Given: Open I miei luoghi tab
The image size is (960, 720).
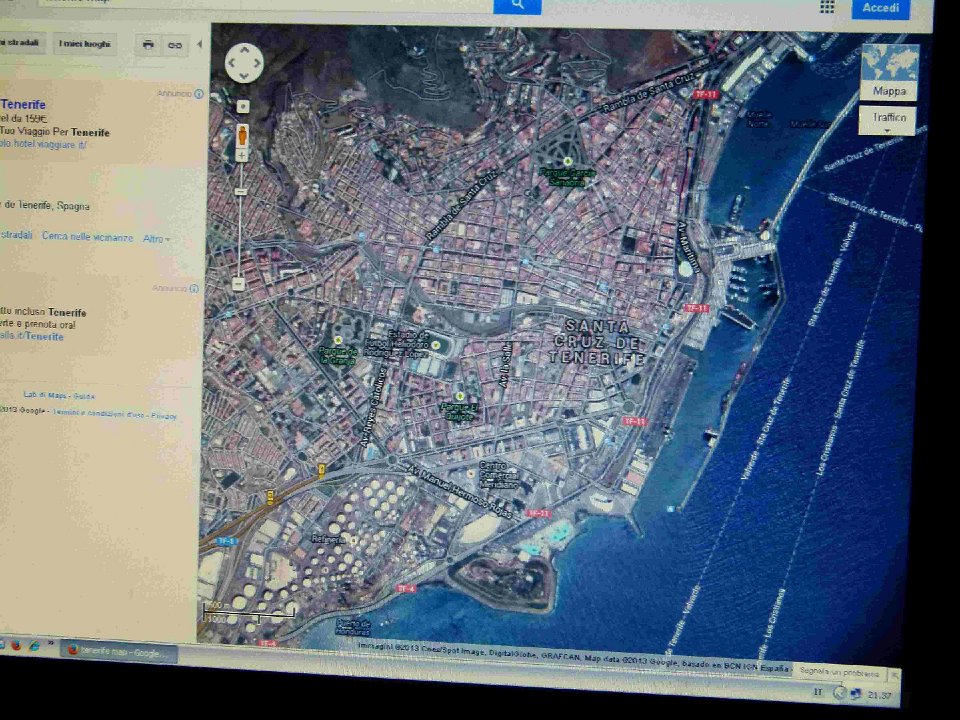Looking at the screenshot, I should pyautogui.click(x=84, y=44).
